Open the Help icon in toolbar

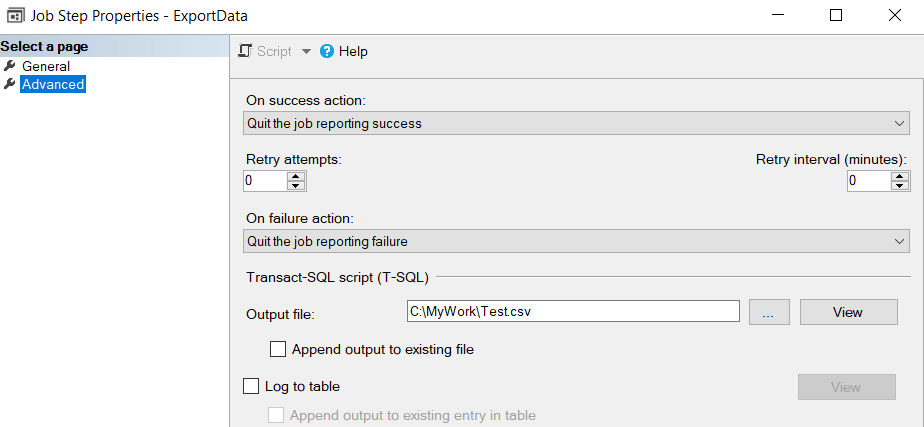coord(327,51)
